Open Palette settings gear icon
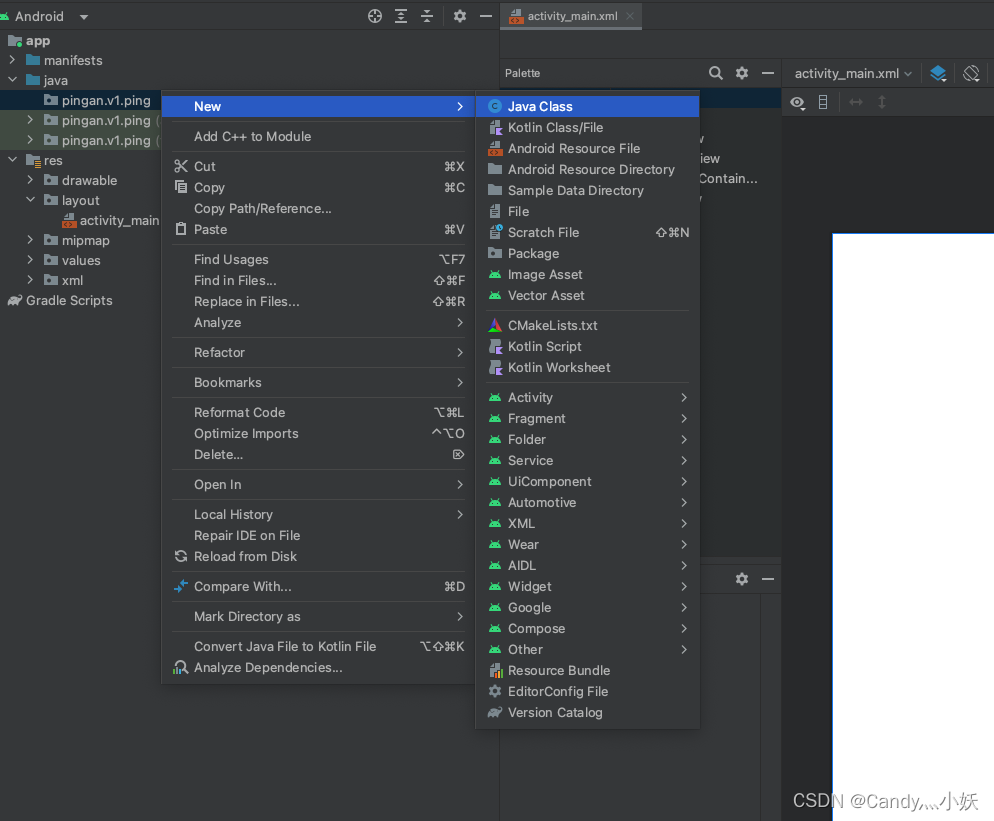 tap(742, 73)
